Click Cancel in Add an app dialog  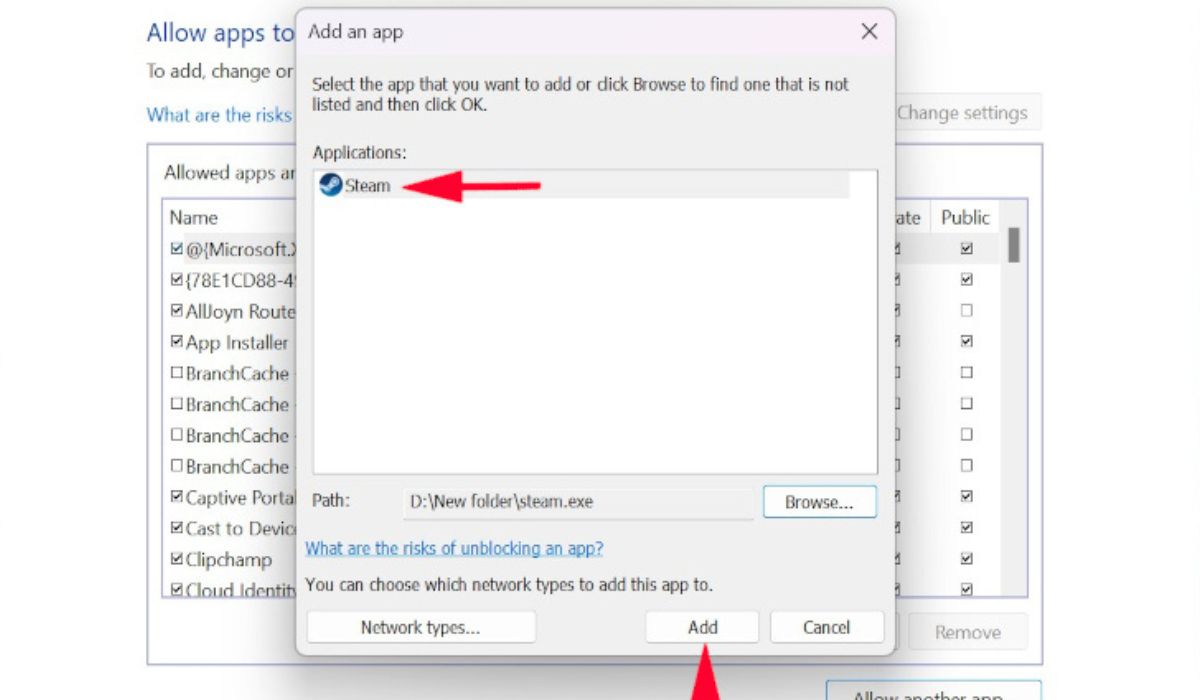(827, 627)
